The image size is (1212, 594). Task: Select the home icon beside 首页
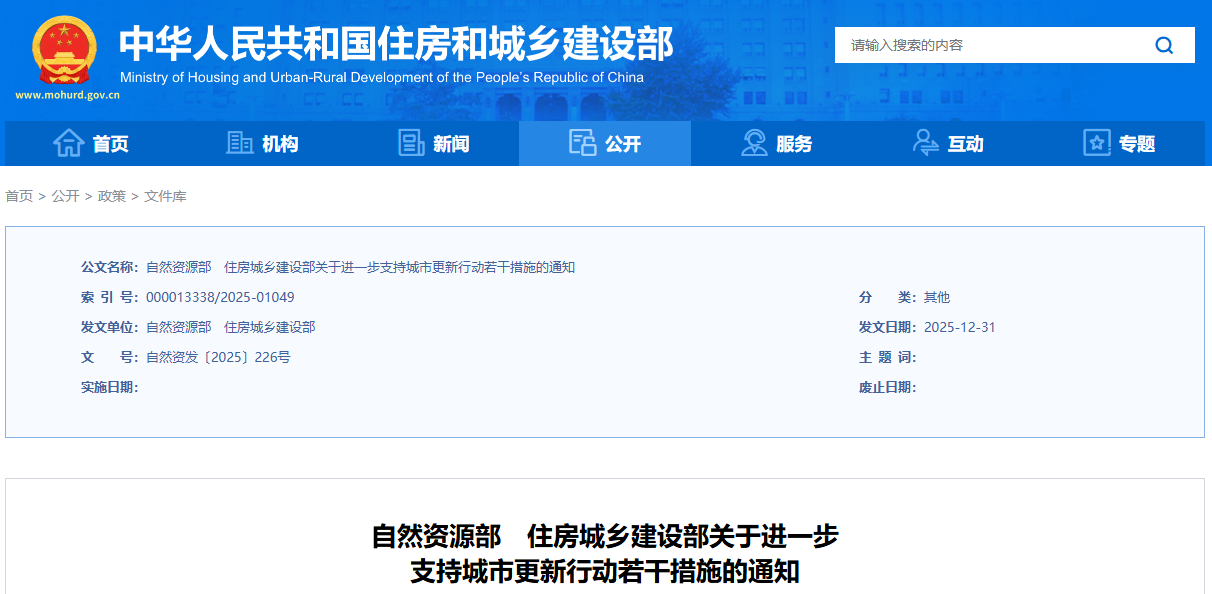(68, 142)
